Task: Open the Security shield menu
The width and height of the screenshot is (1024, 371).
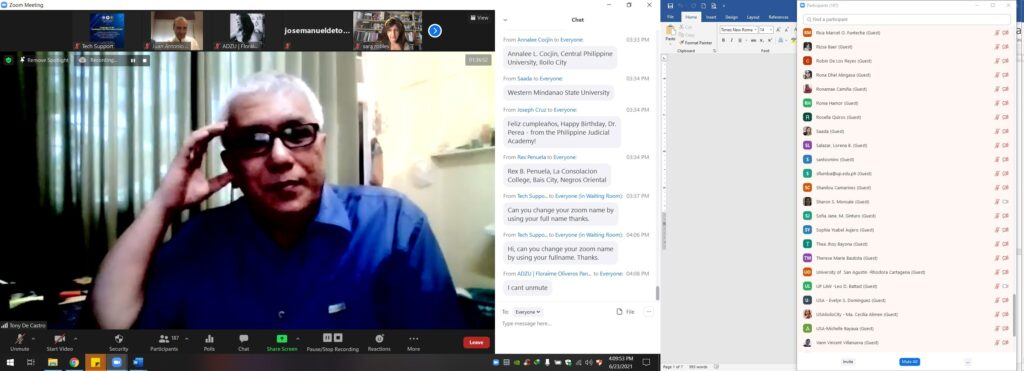Action: click(x=119, y=338)
